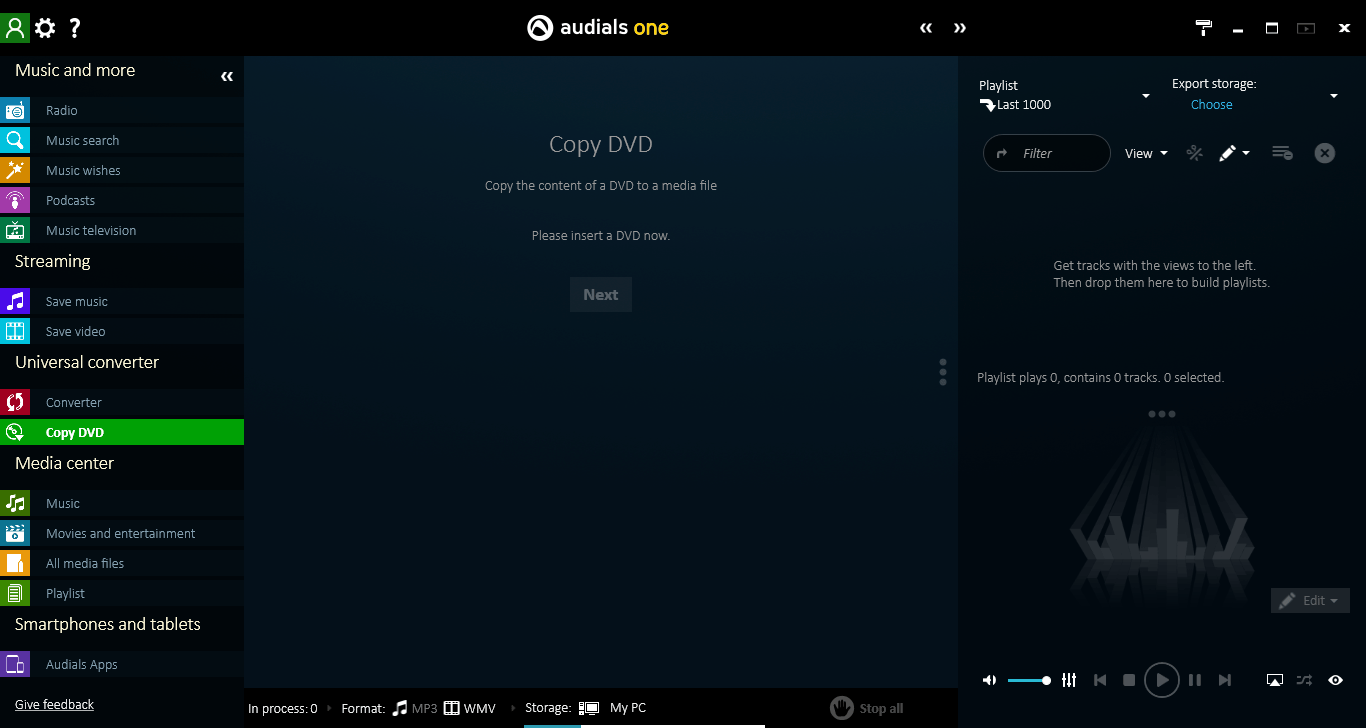Click the Stop all button
The width and height of the screenshot is (1366, 728).
pyautogui.click(x=867, y=708)
